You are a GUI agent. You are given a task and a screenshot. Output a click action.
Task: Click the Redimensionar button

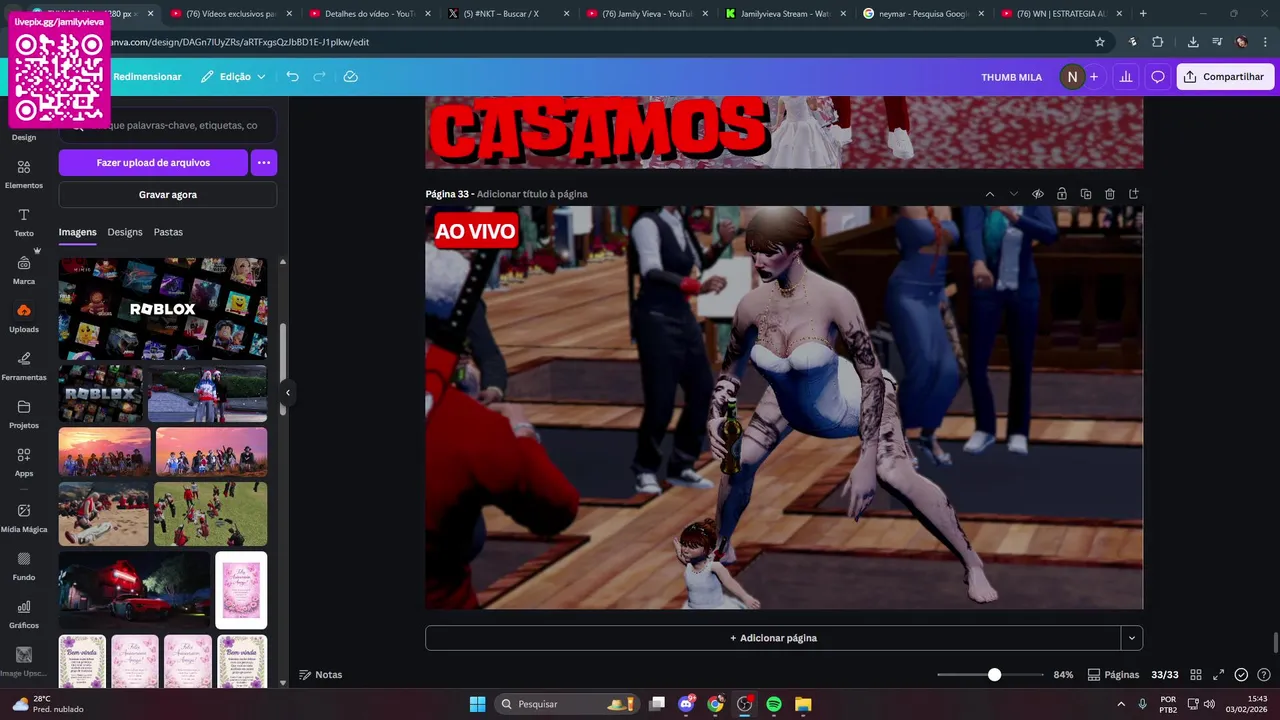click(147, 77)
